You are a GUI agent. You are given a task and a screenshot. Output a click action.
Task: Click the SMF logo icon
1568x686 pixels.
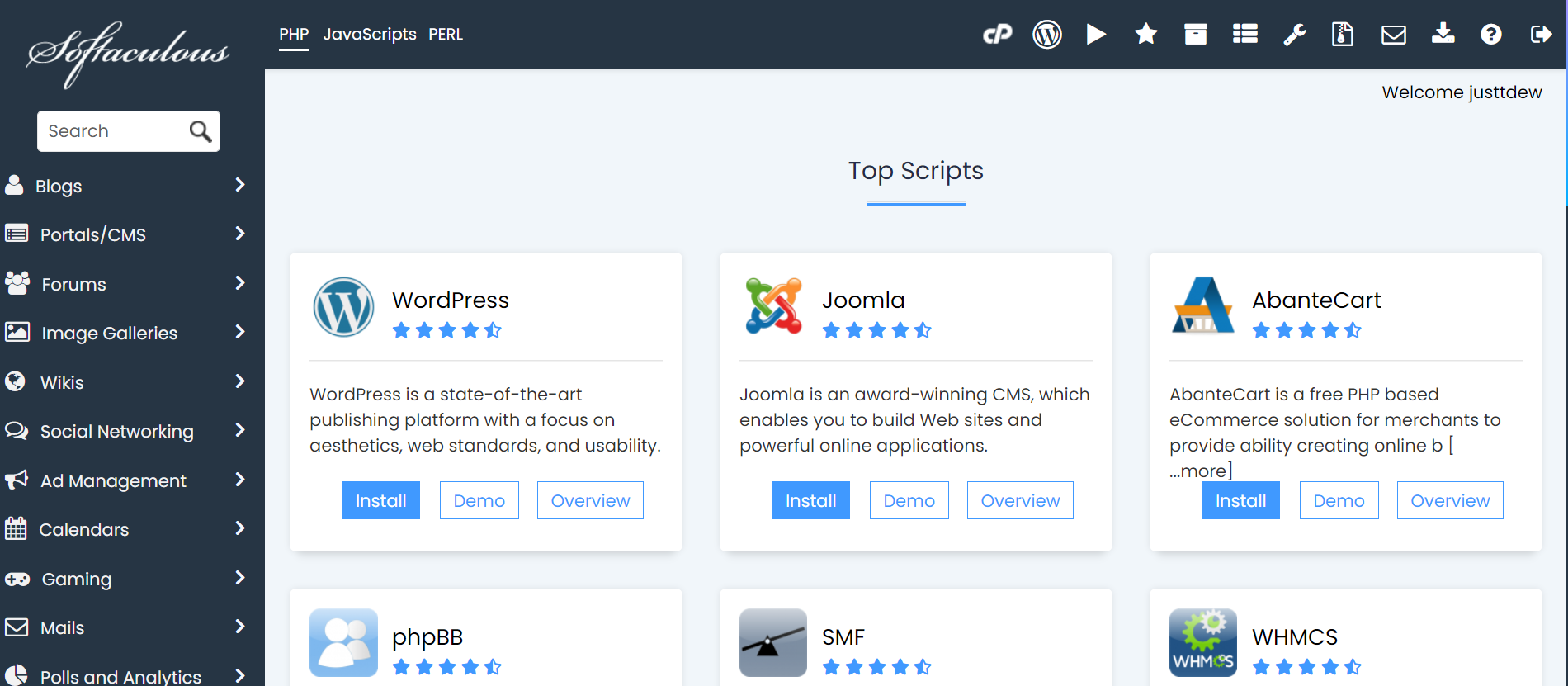tap(773, 643)
